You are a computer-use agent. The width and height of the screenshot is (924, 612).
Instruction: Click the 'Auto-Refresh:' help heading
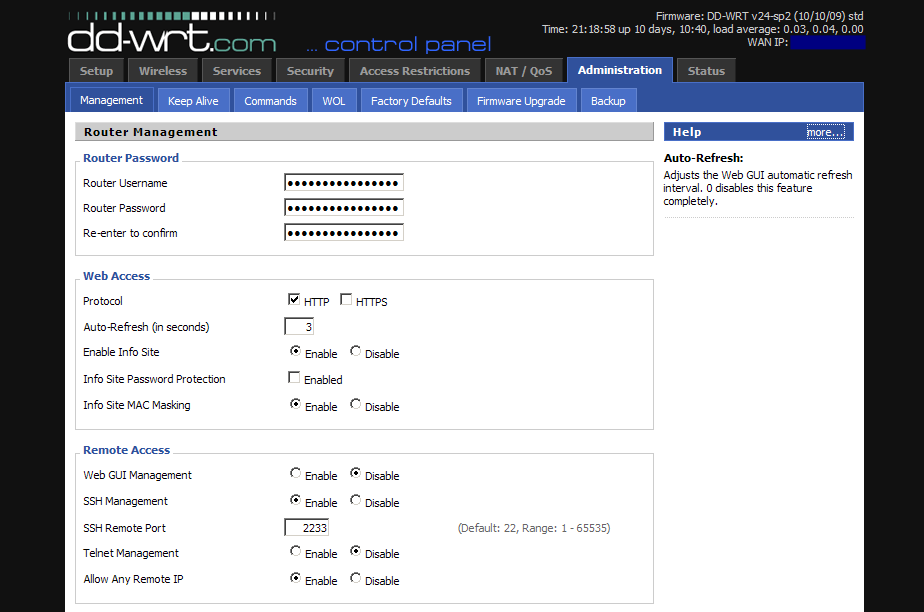pyautogui.click(x=703, y=158)
